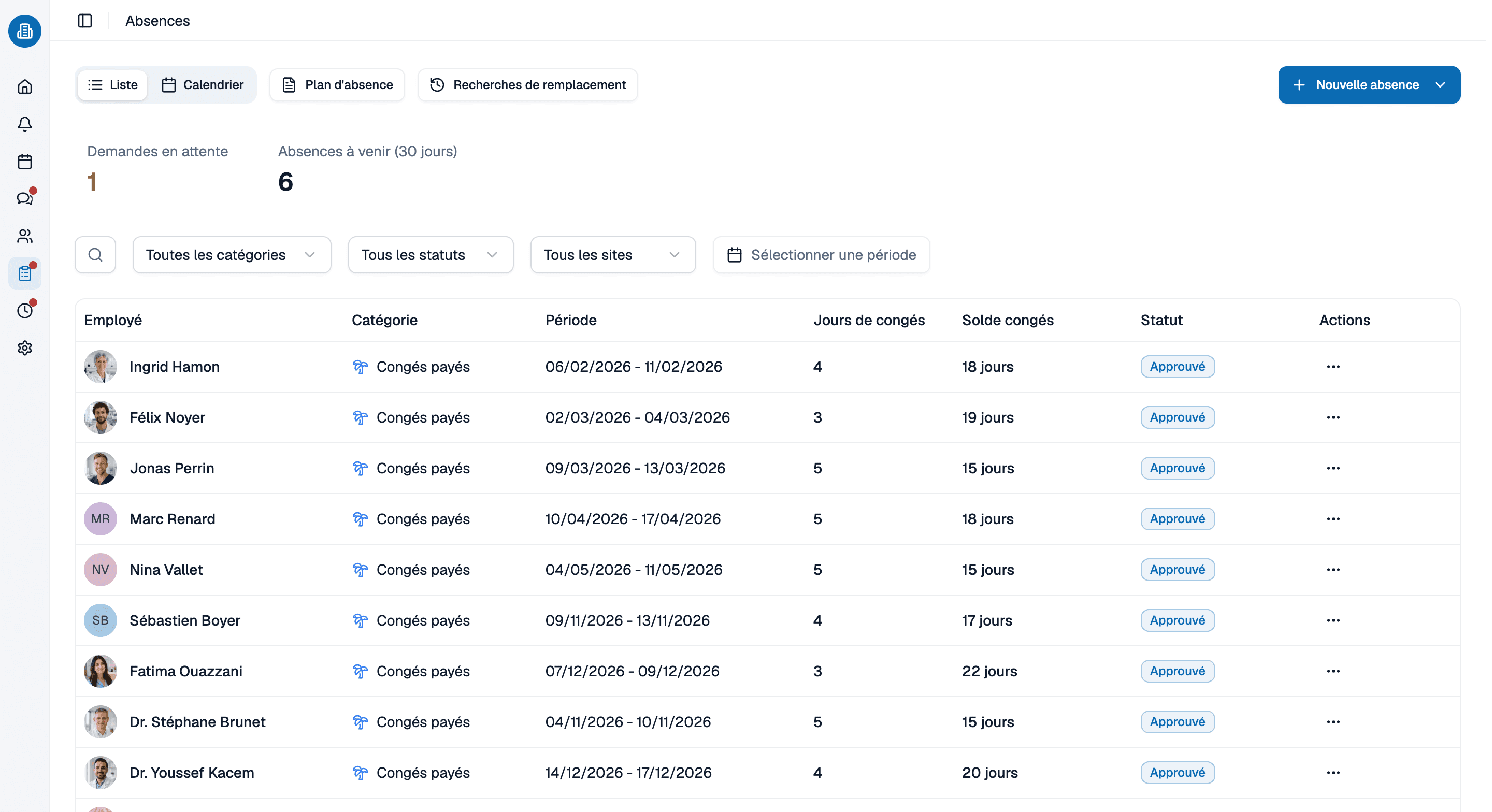Click the MR avatar for Marc Renard
Viewport: 1492px width, 812px height.
[x=100, y=519]
